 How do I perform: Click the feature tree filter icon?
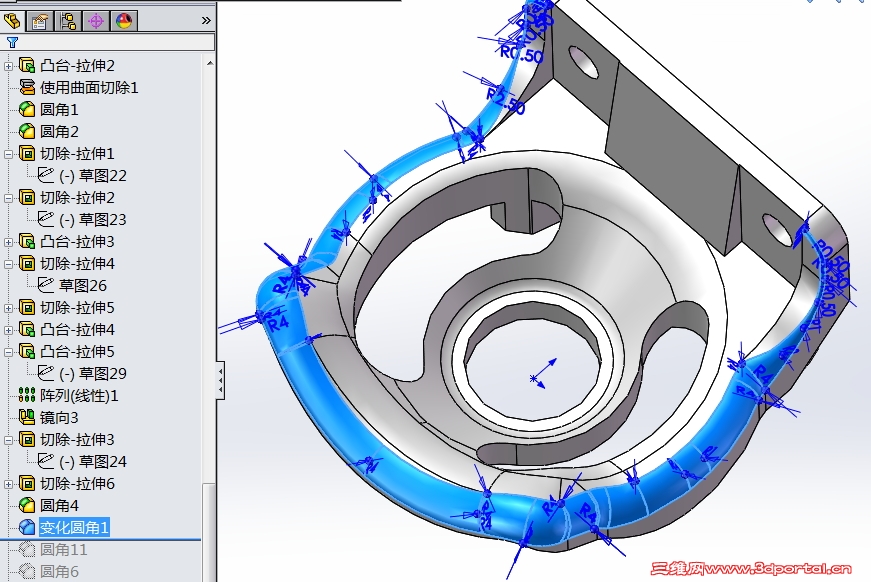point(12,42)
